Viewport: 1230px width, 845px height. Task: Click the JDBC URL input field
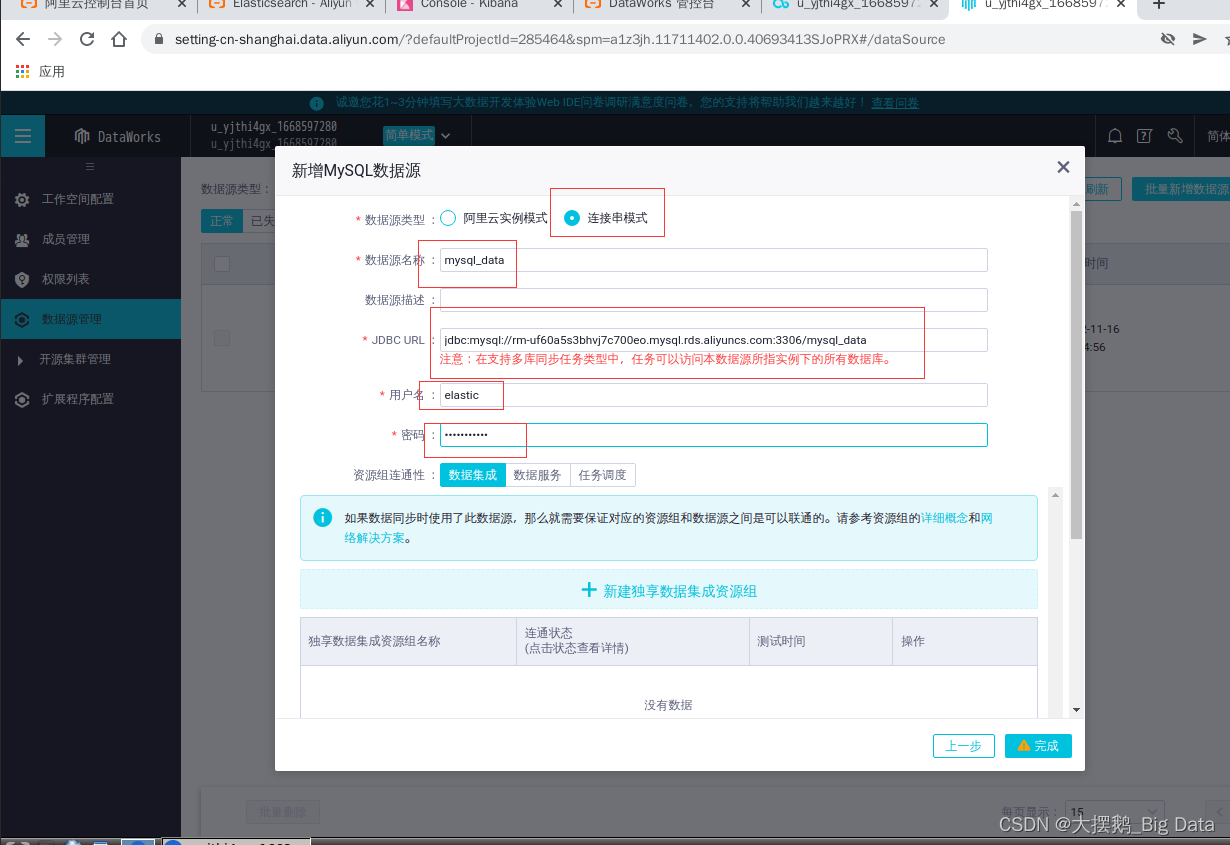point(714,340)
